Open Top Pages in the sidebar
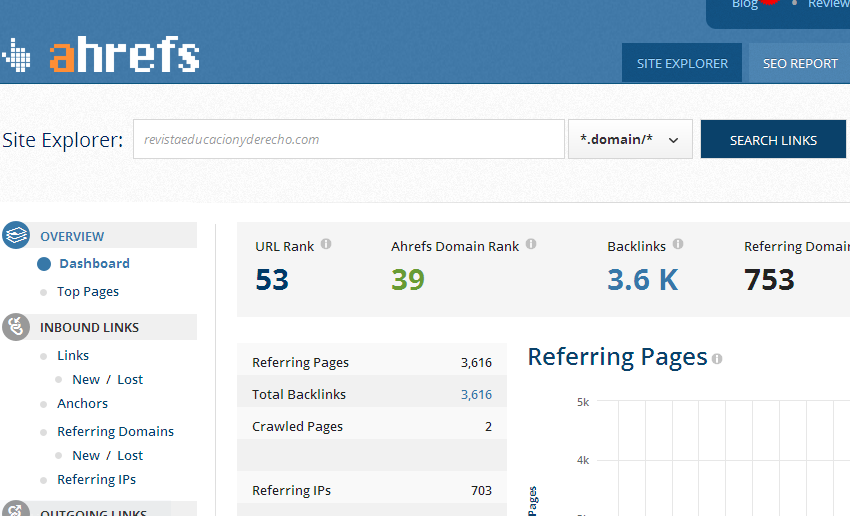 point(88,292)
